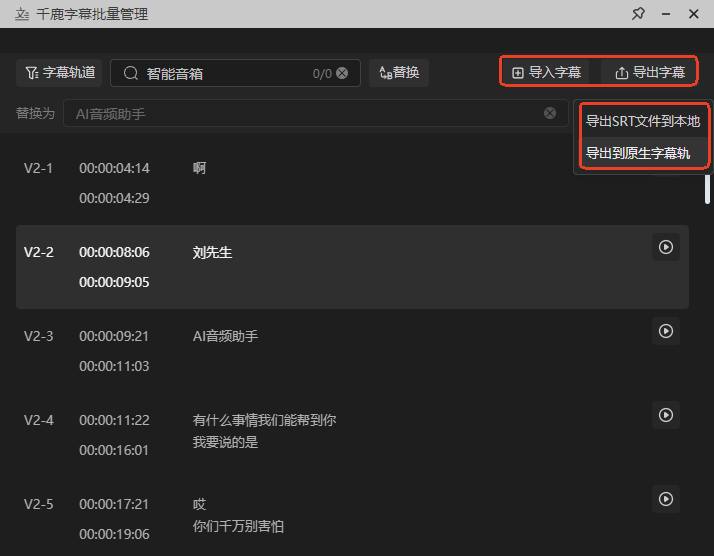Clear the 替换为 replacement field
This screenshot has width=714, height=556.
point(550,113)
